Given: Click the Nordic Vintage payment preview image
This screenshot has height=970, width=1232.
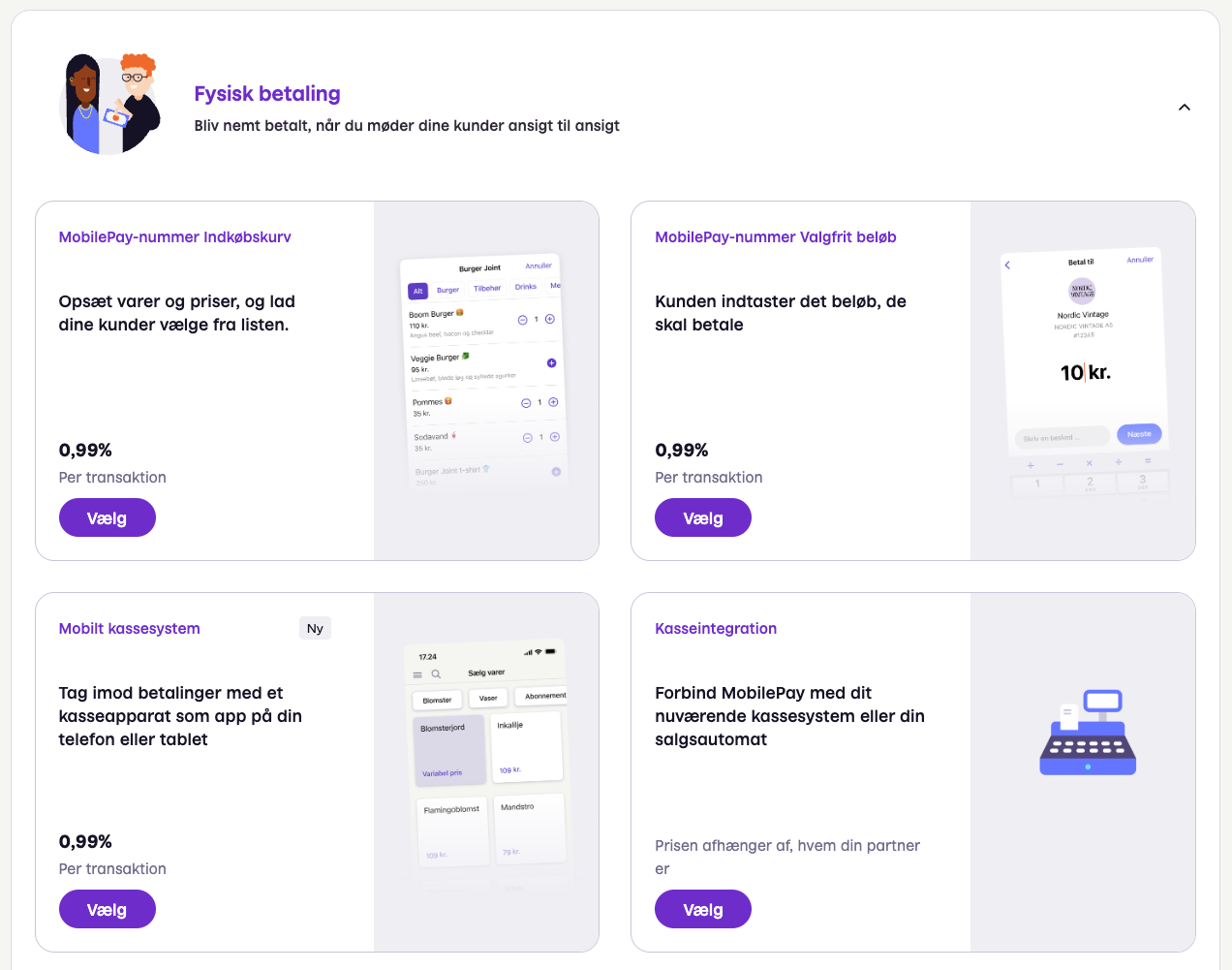Looking at the screenshot, I should [x=1084, y=373].
